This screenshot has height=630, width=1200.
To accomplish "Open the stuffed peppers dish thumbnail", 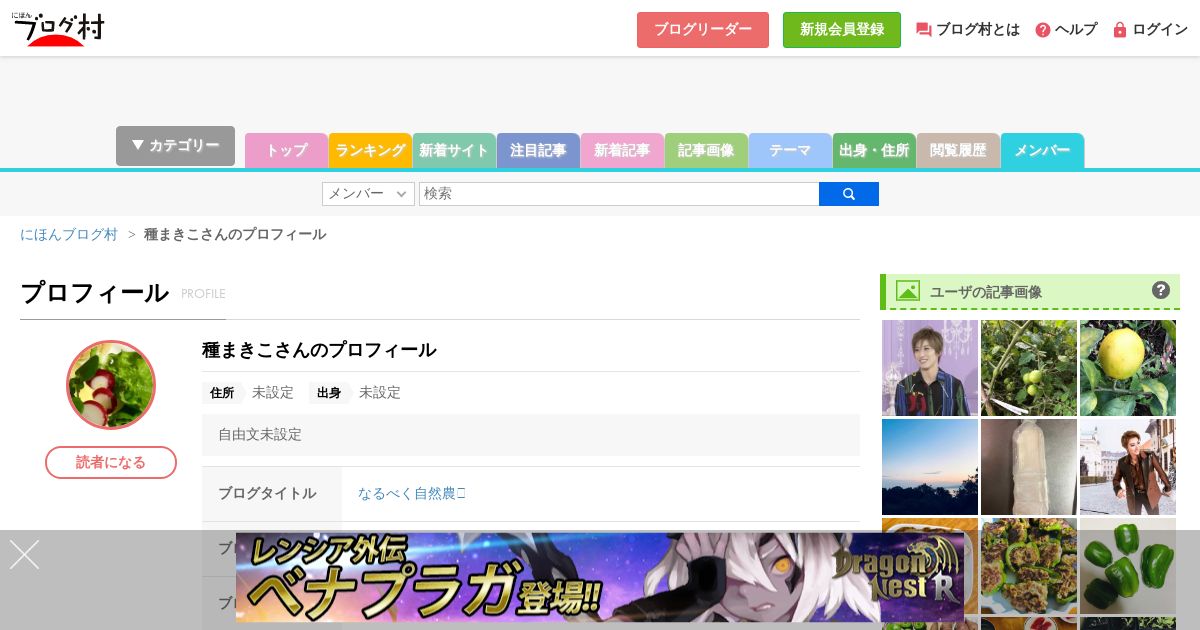I will [1029, 566].
